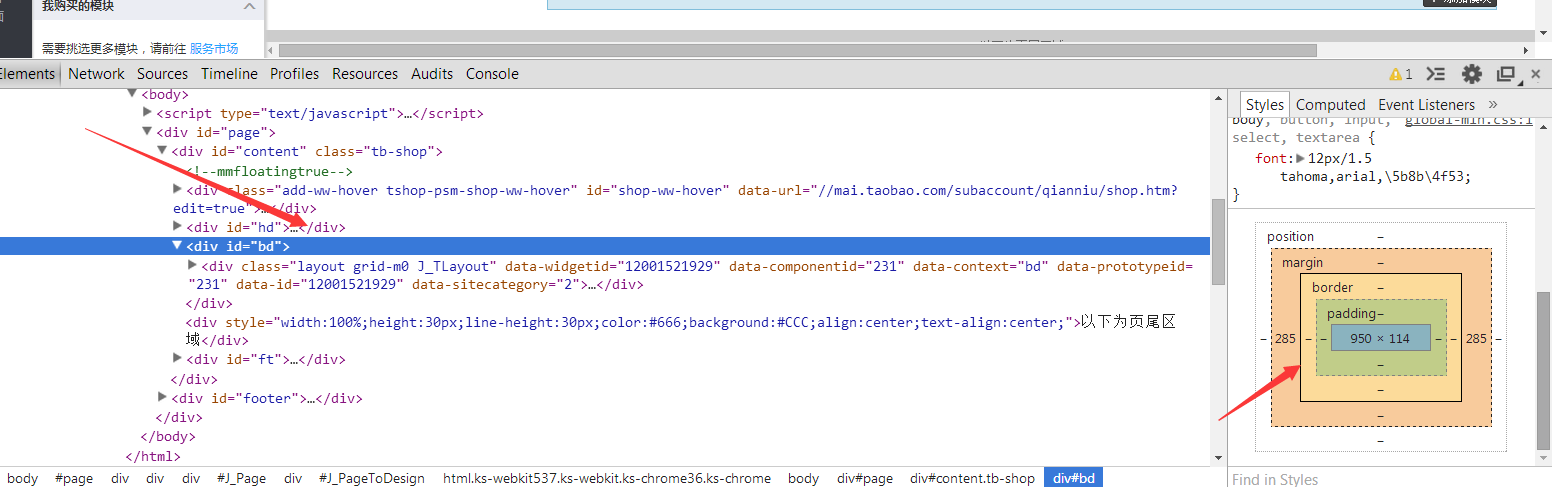Open the 服务市场 link
Viewport: 1552px width, 487px height.
tap(214, 48)
